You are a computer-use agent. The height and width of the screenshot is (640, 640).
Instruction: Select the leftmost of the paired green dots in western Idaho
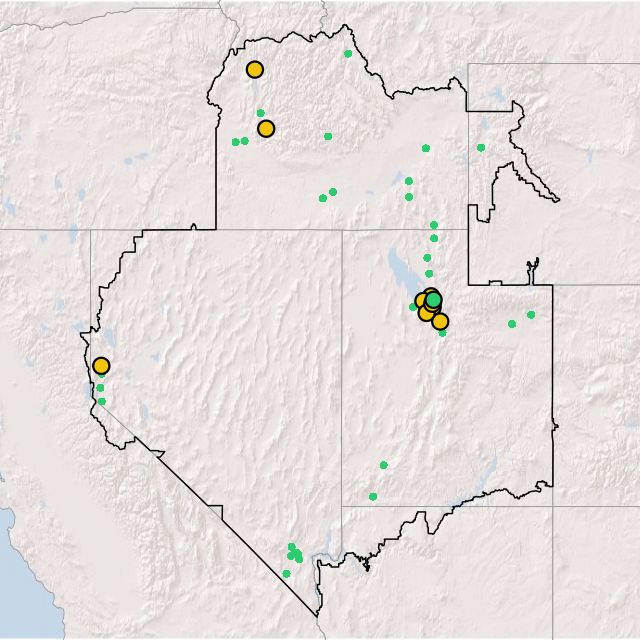pos(235,142)
